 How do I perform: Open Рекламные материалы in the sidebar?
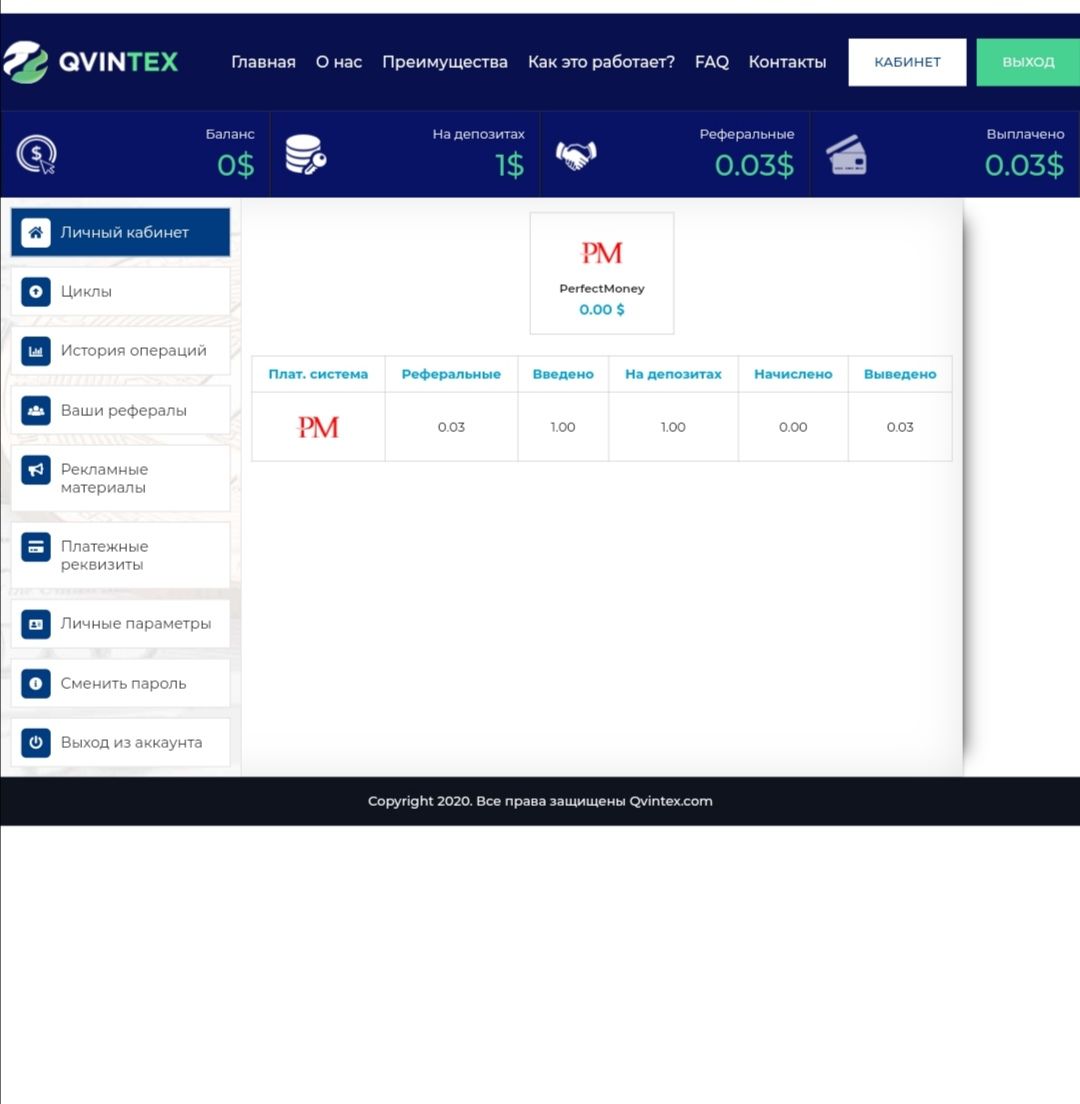120,478
